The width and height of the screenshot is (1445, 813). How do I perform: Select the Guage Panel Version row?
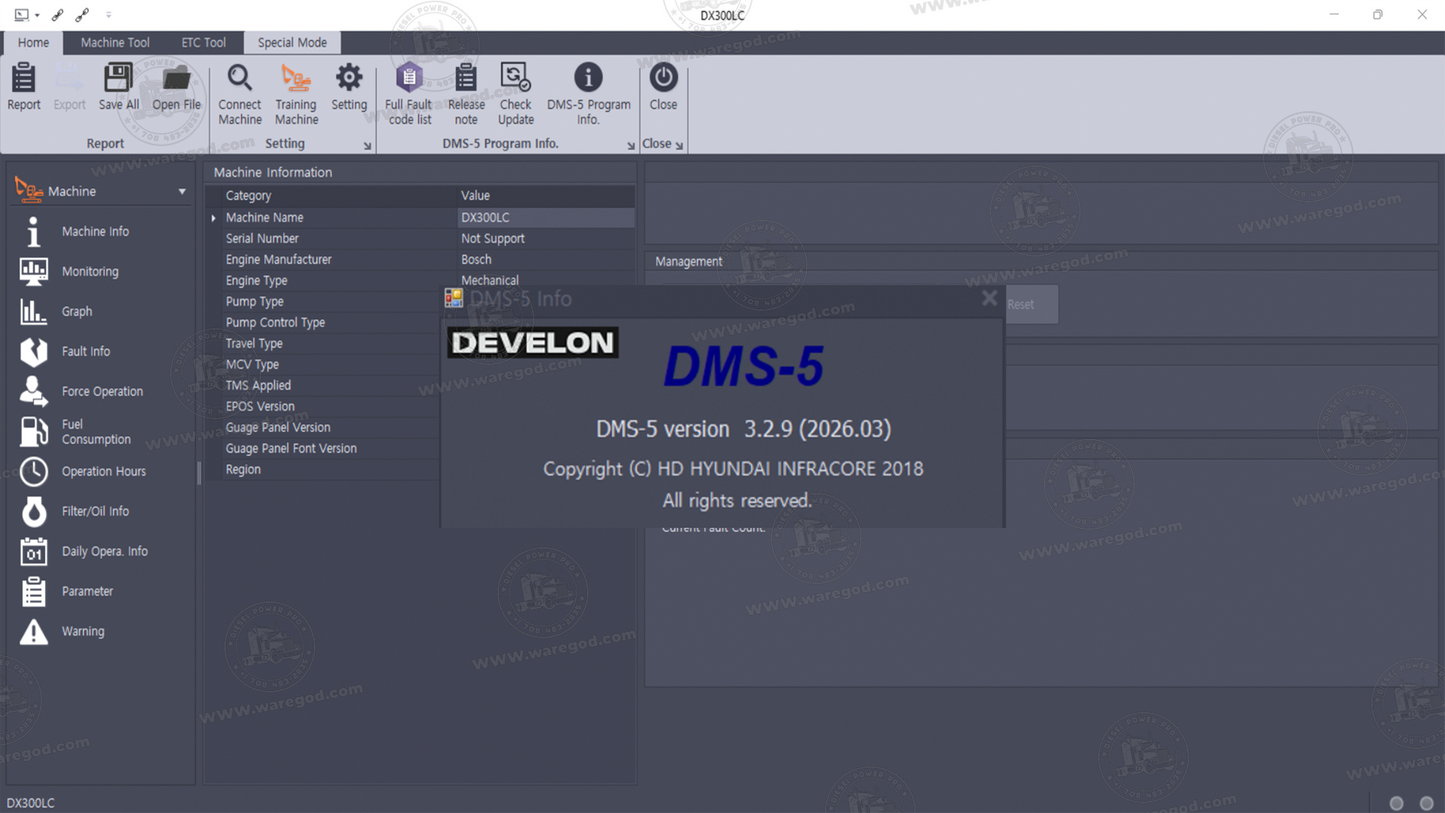tap(324, 427)
